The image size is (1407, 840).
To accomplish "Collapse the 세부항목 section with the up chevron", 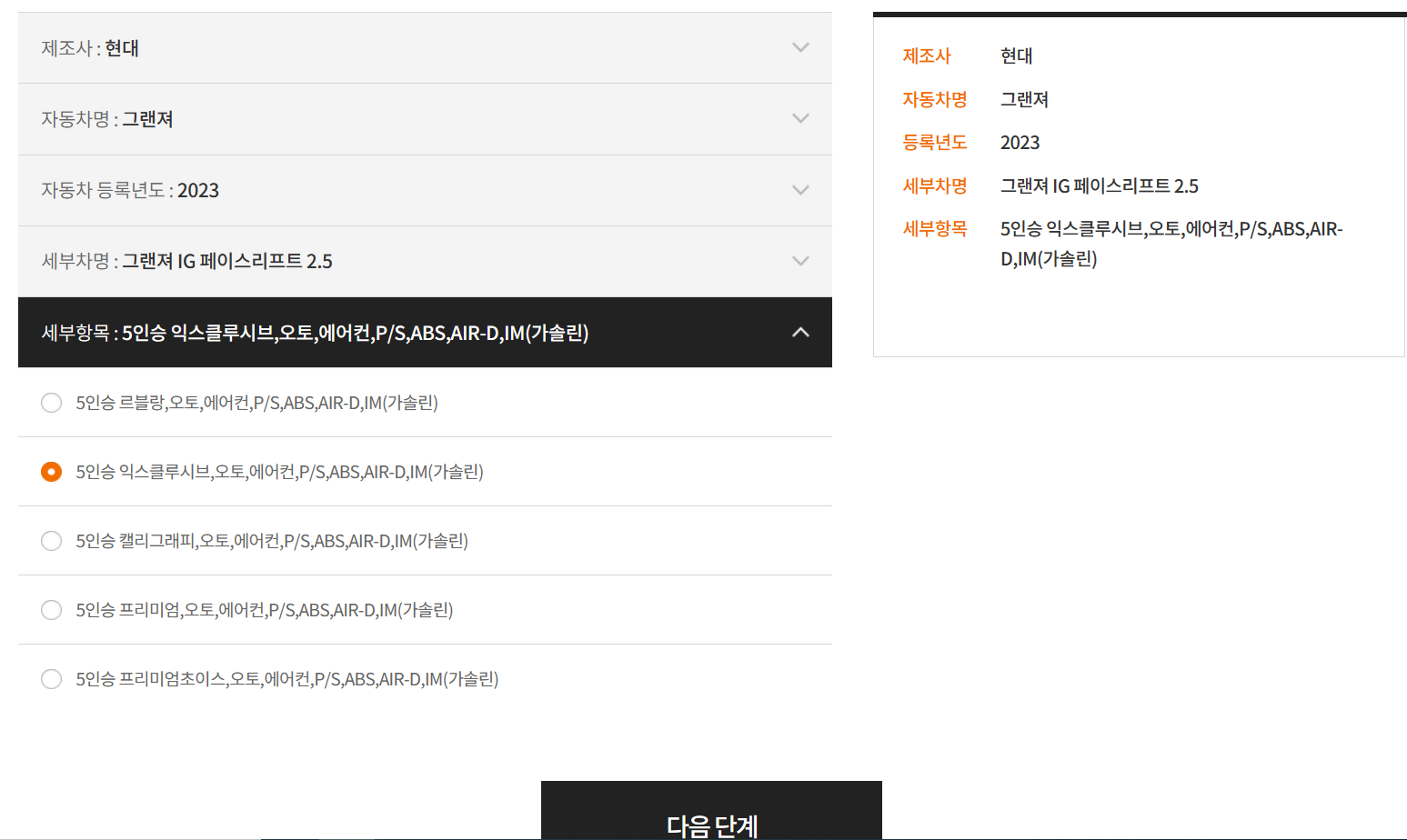I will click(800, 332).
